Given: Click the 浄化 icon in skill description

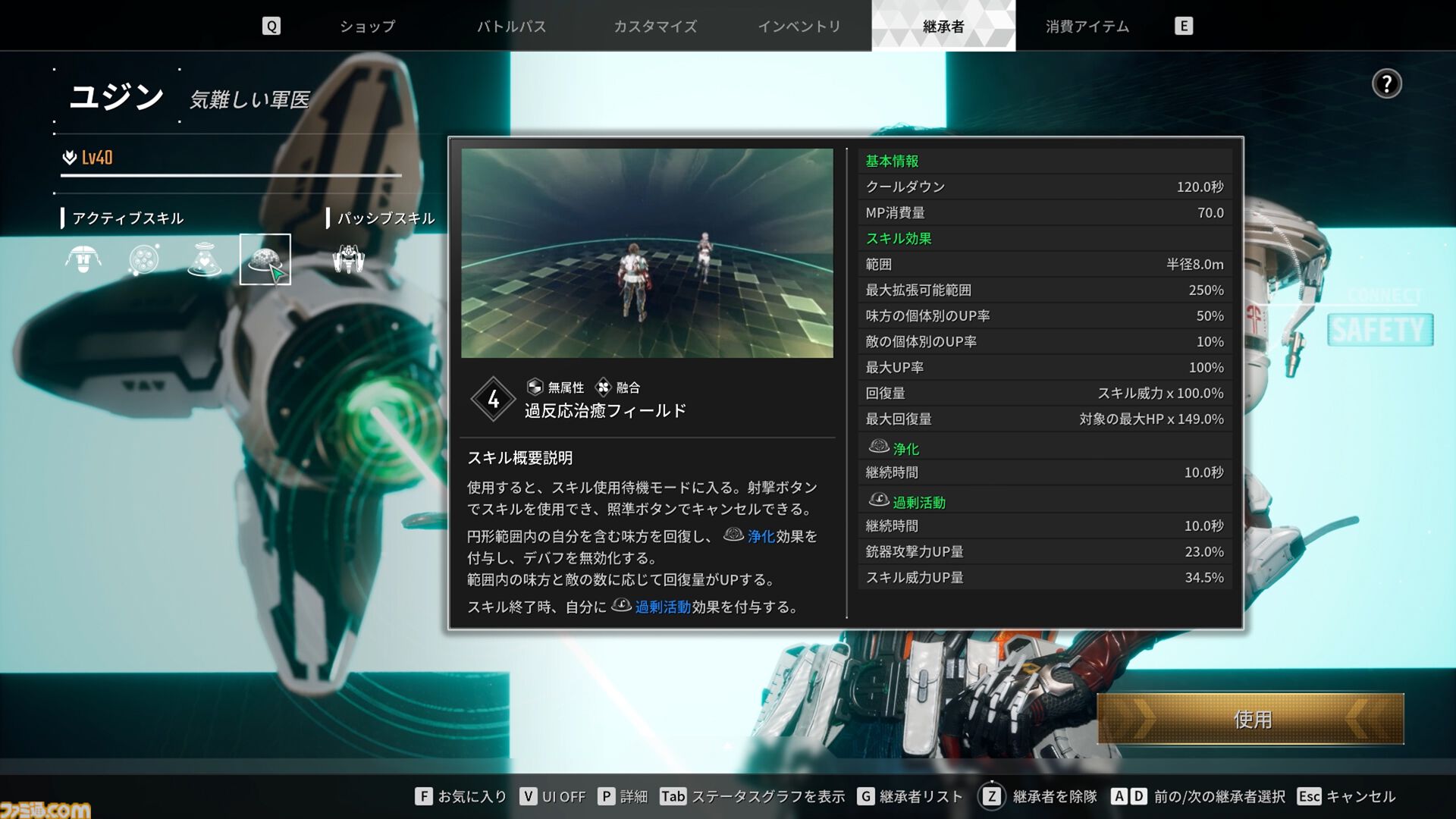Looking at the screenshot, I should click(733, 535).
